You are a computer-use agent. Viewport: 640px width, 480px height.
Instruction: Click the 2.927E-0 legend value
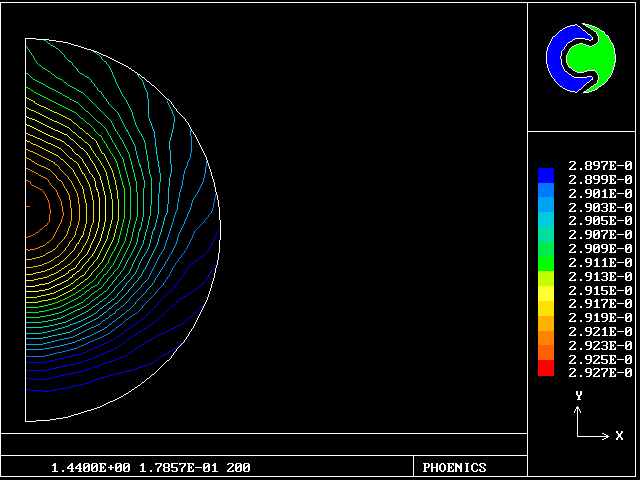(x=600, y=373)
